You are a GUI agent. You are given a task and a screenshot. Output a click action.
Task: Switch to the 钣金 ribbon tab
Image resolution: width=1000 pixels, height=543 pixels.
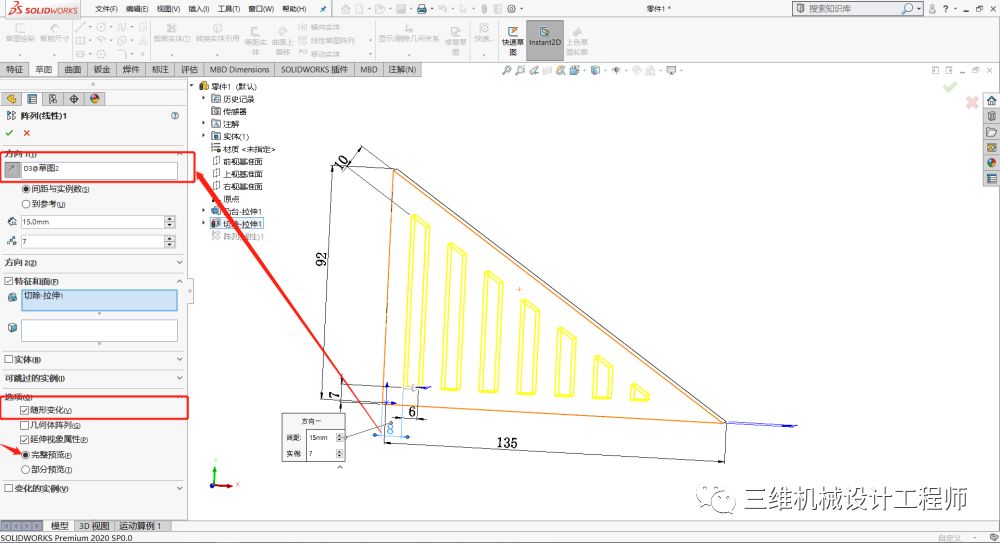102,70
